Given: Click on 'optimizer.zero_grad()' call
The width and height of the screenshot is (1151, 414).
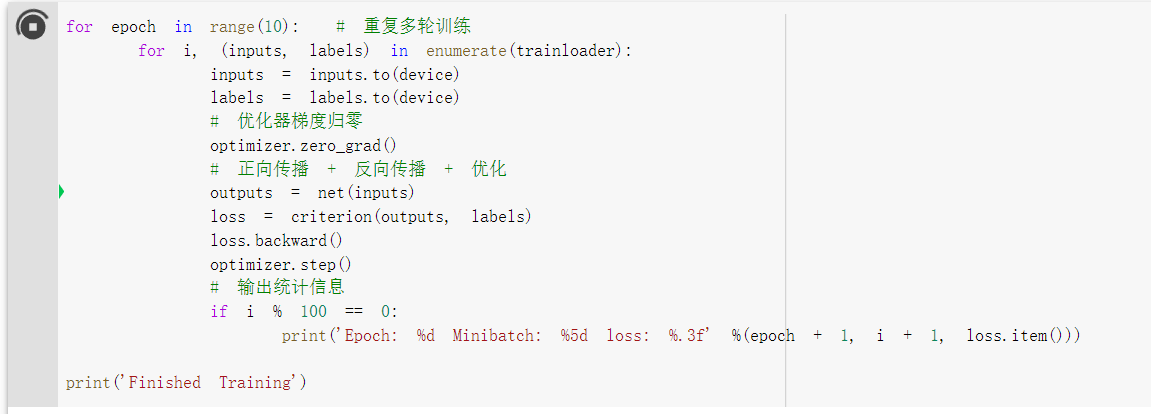Looking at the screenshot, I should (303, 145).
